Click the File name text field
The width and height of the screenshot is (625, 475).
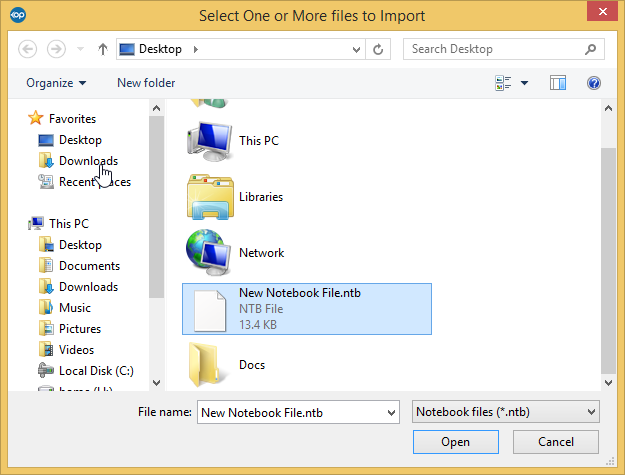tap(298, 412)
